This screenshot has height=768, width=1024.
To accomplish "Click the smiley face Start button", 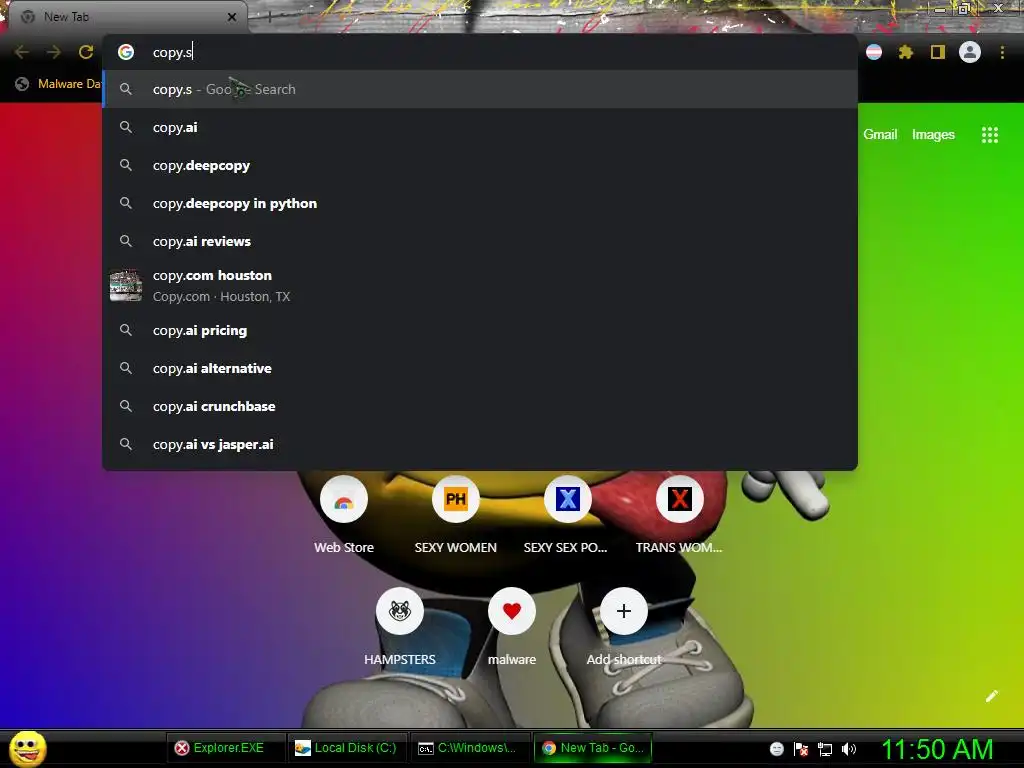I will (x=28, y=748).
